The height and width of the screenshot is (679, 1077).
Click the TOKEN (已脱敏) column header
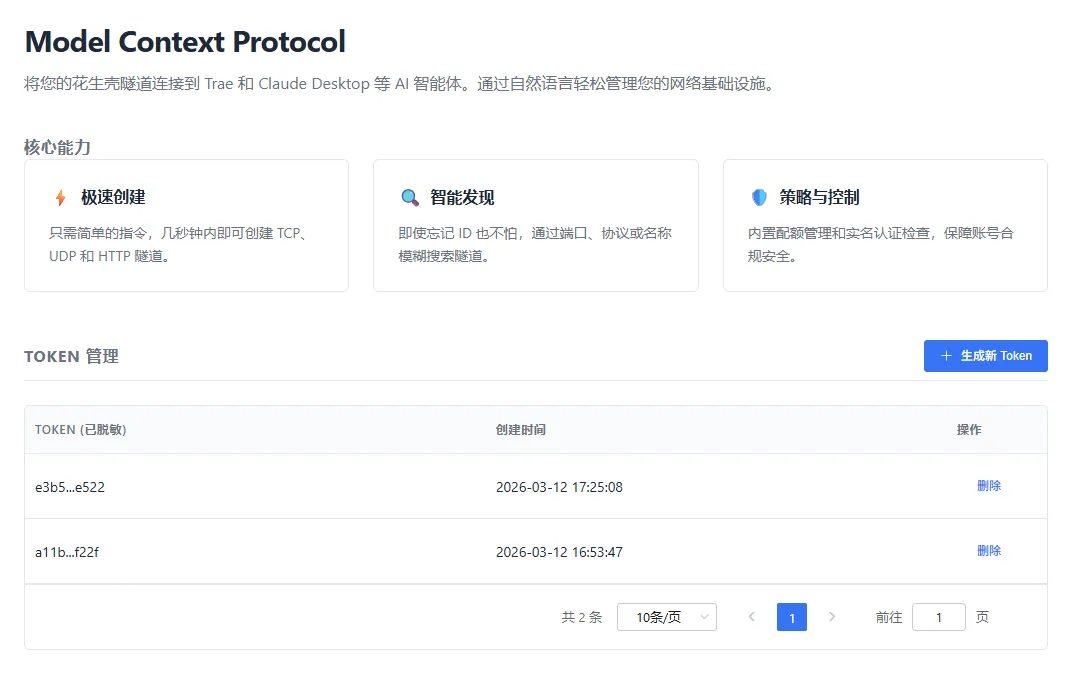(80, 430)
